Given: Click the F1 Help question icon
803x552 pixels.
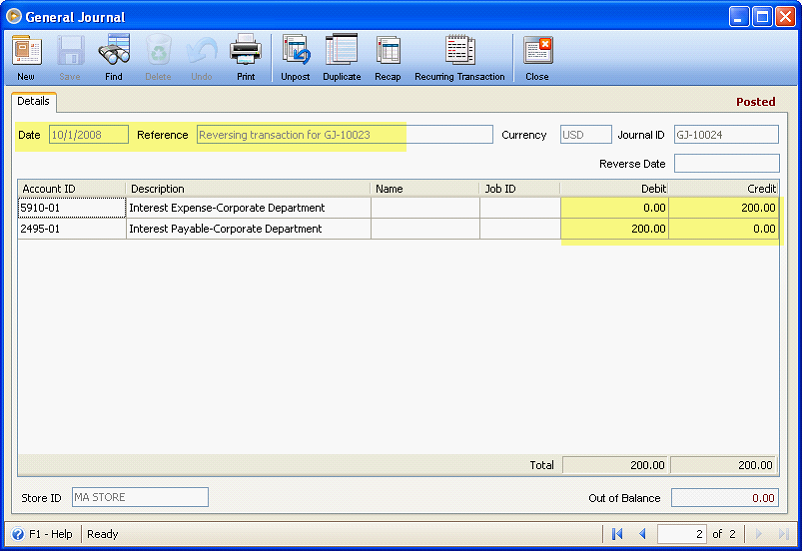Looking at the screenshot, I should tap(17, 534).
